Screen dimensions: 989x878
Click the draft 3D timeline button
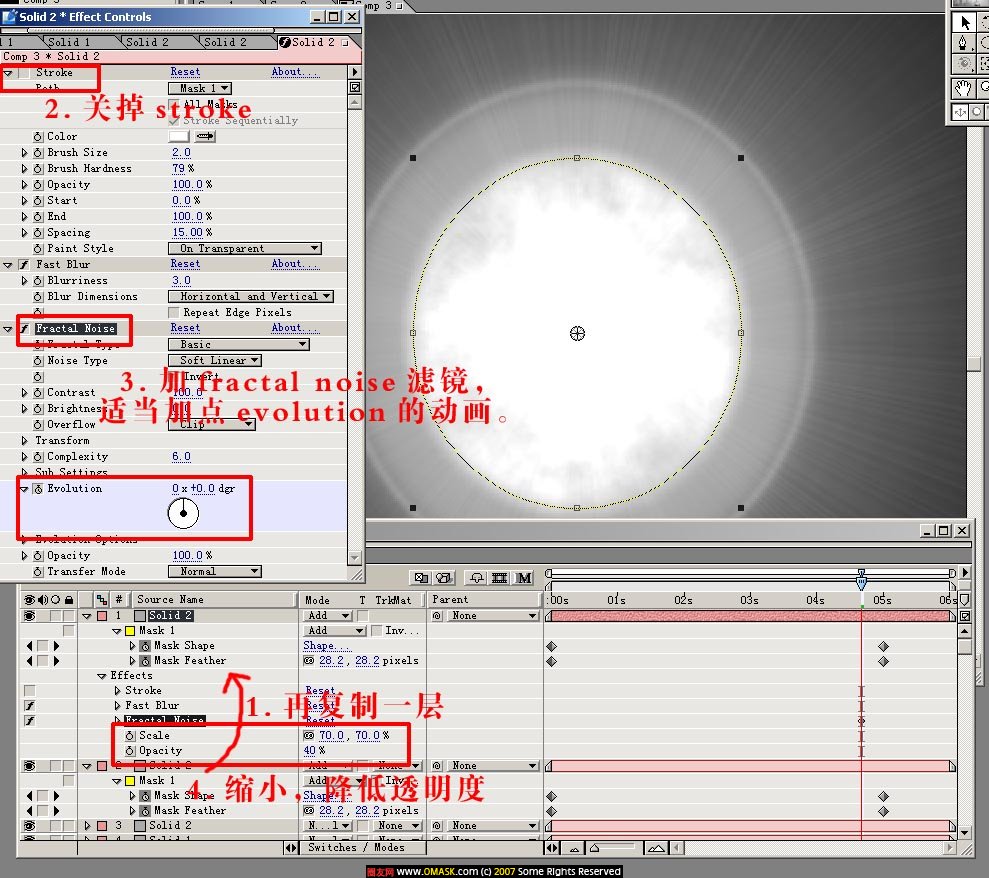(444, 578)
